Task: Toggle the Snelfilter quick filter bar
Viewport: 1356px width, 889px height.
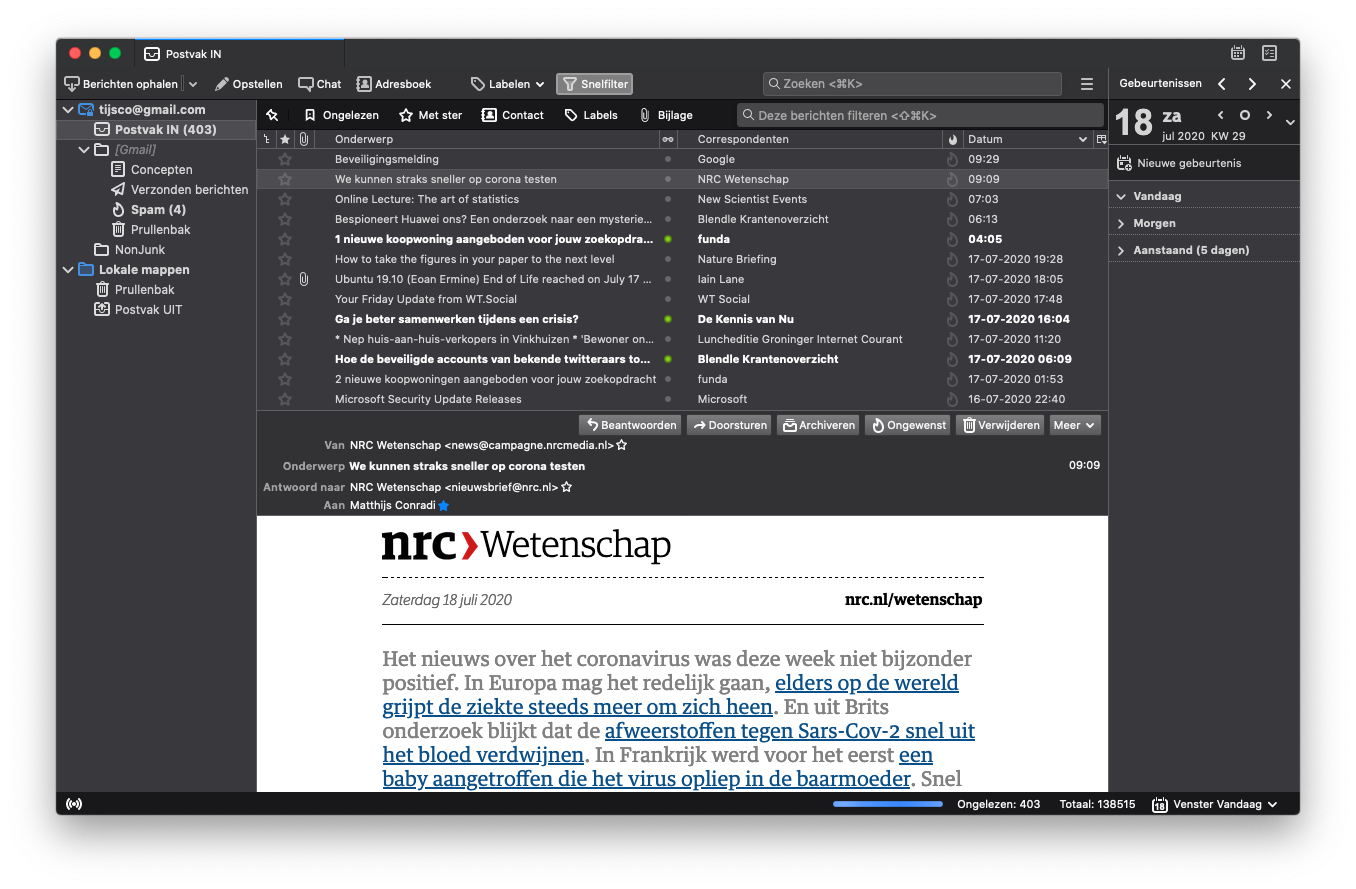Action: (594, 84)
